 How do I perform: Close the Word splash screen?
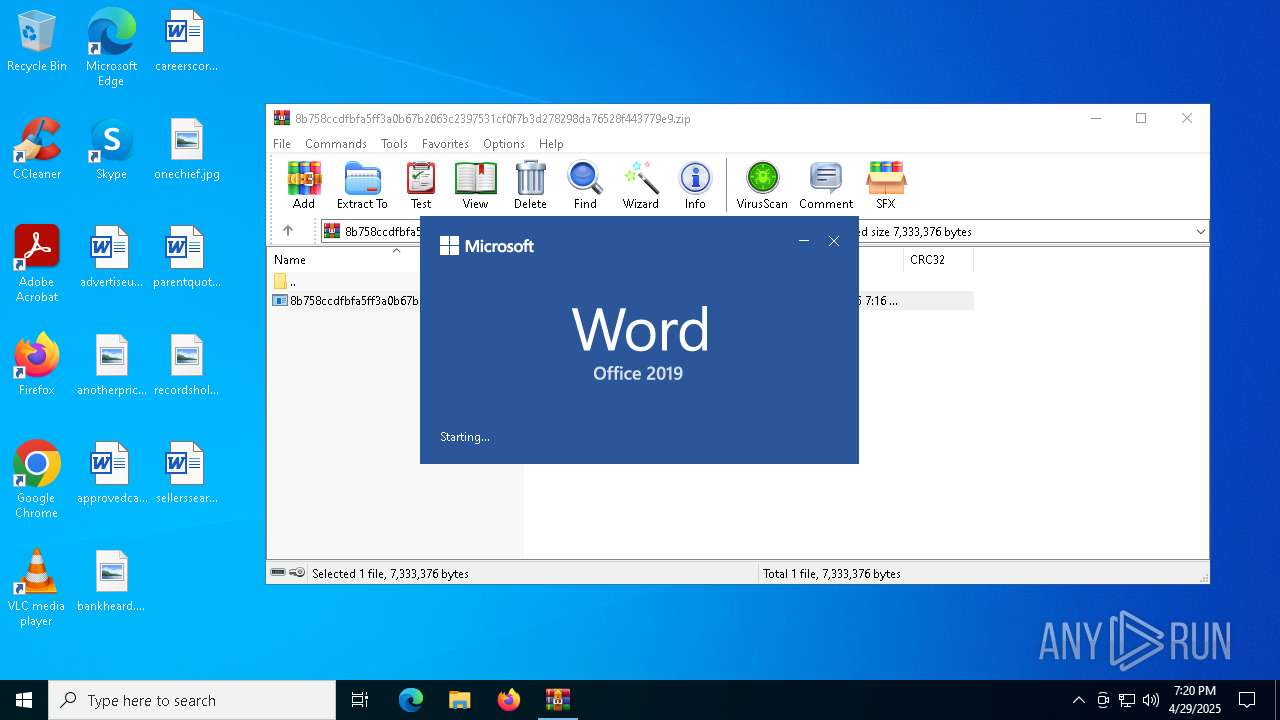click(834, 241)
